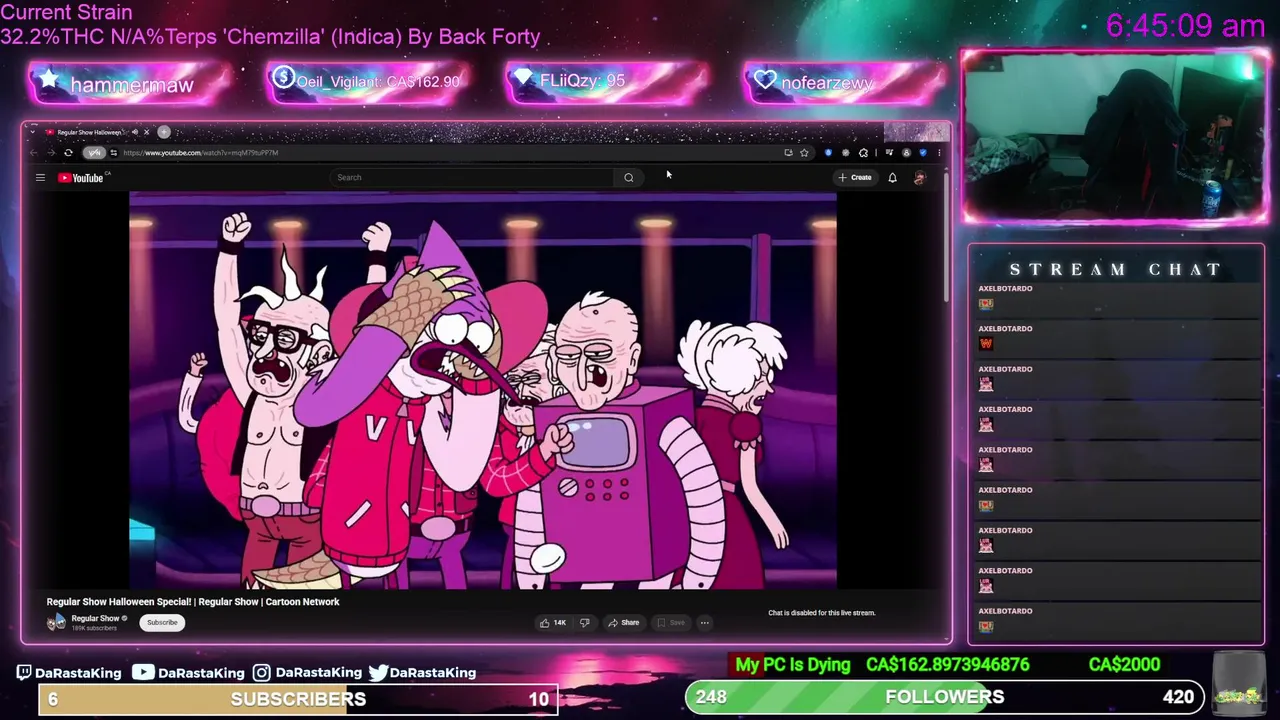Open the YouTube account avatar menu

[920, 178]
